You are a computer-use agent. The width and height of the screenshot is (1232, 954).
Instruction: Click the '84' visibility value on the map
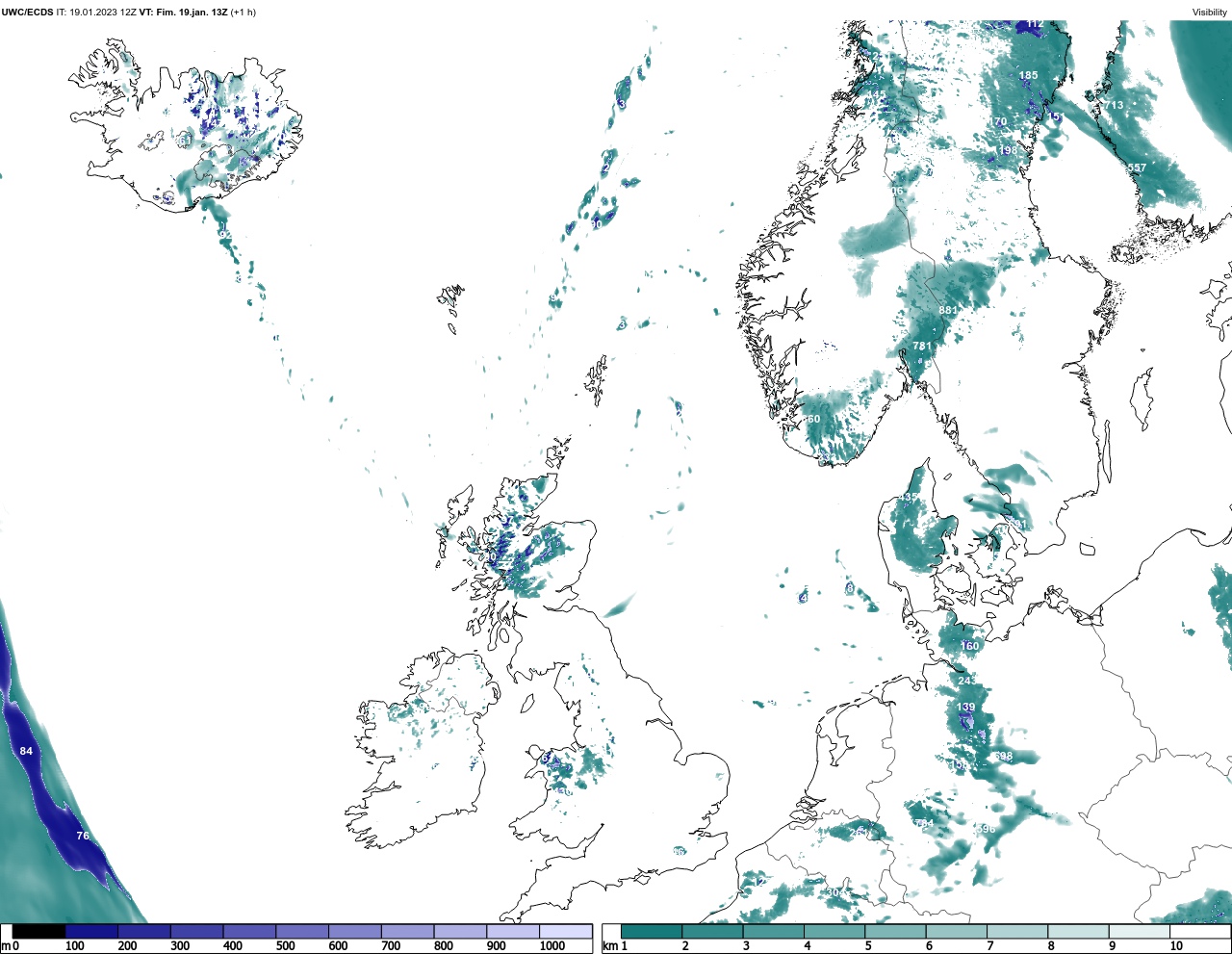coord(26,751)
